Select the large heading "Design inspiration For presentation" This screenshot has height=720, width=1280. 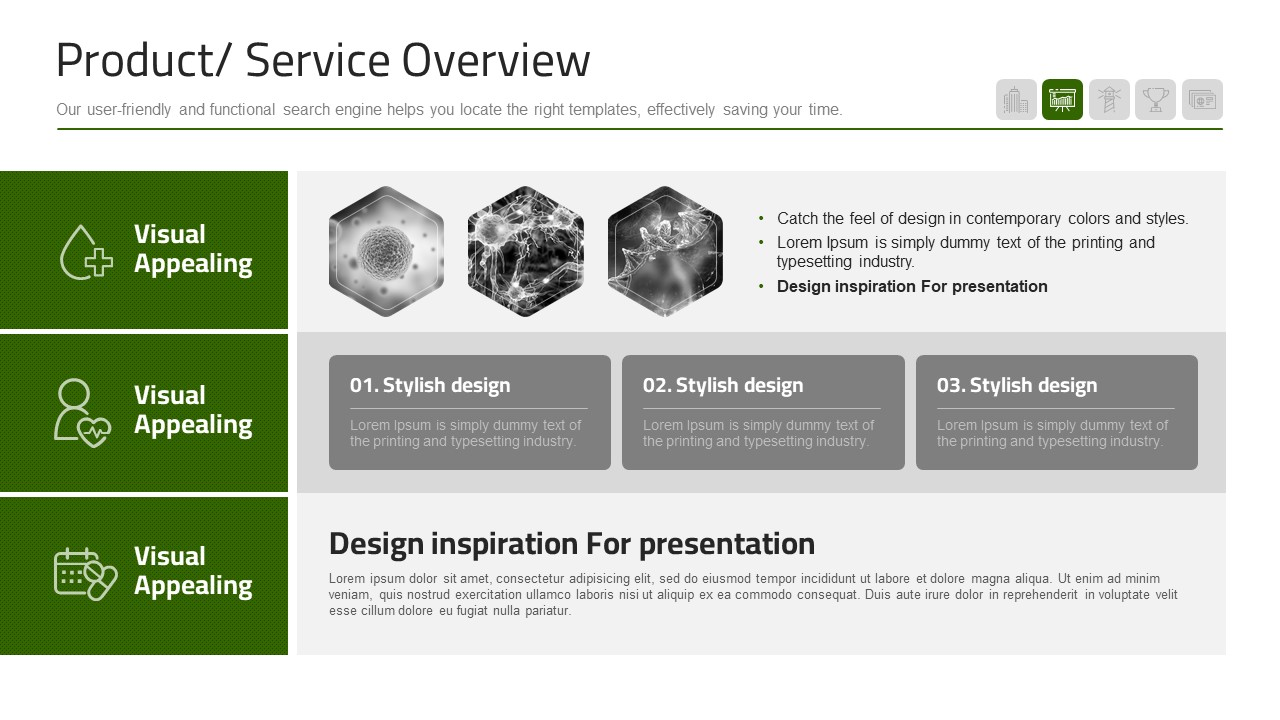[572, 543]
